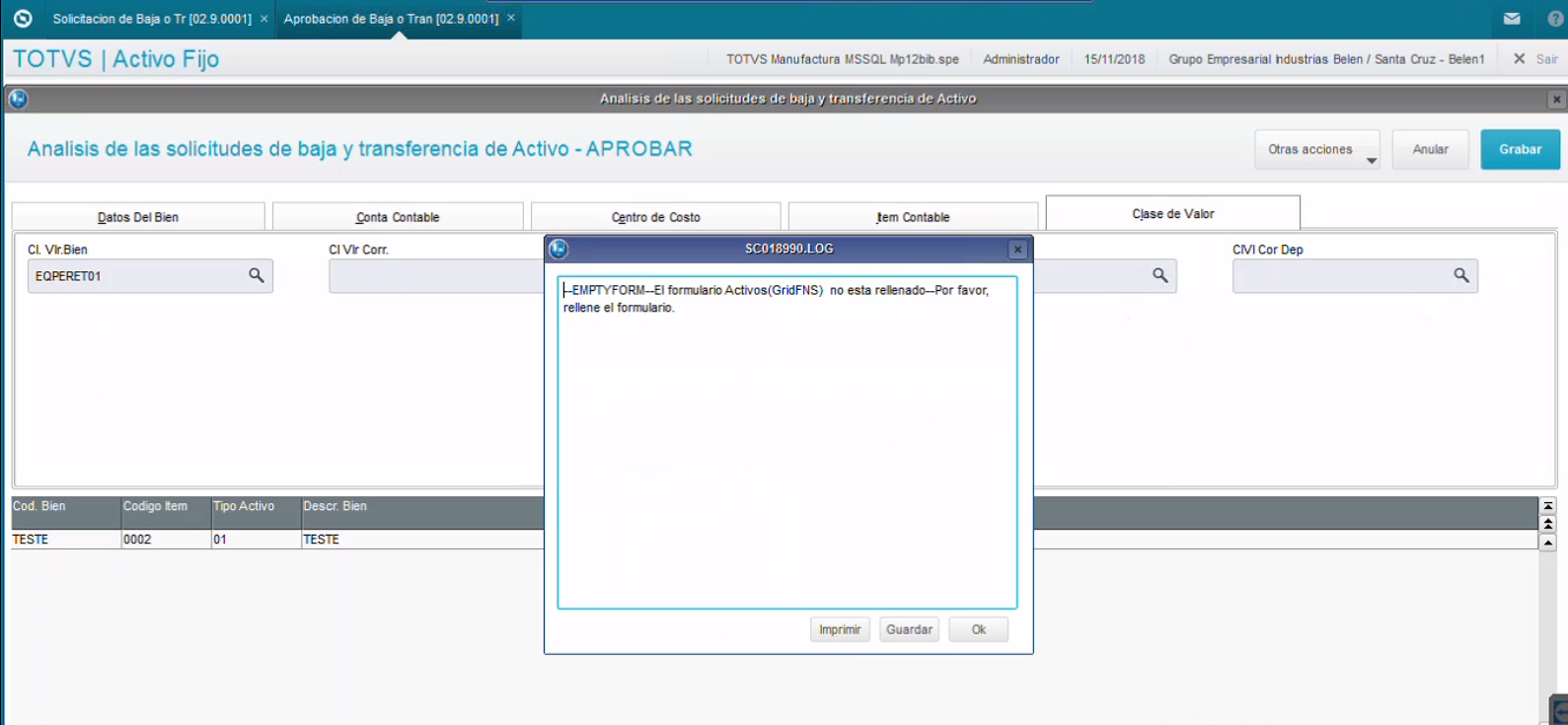Open lookup magnifier left of ClVl Cor Dep

tap(1160, 275)
